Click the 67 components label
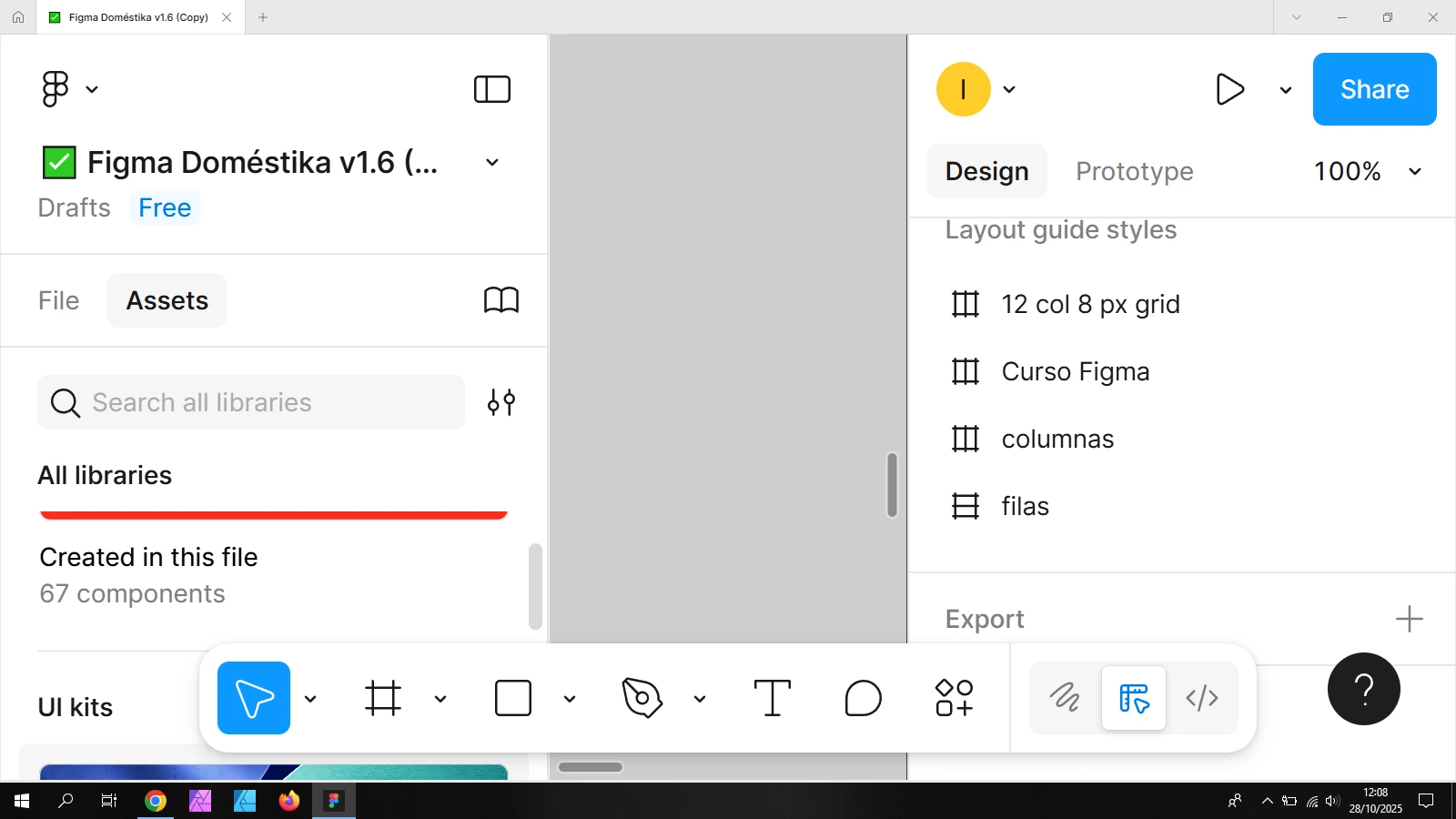 click(x=132, y=593)
